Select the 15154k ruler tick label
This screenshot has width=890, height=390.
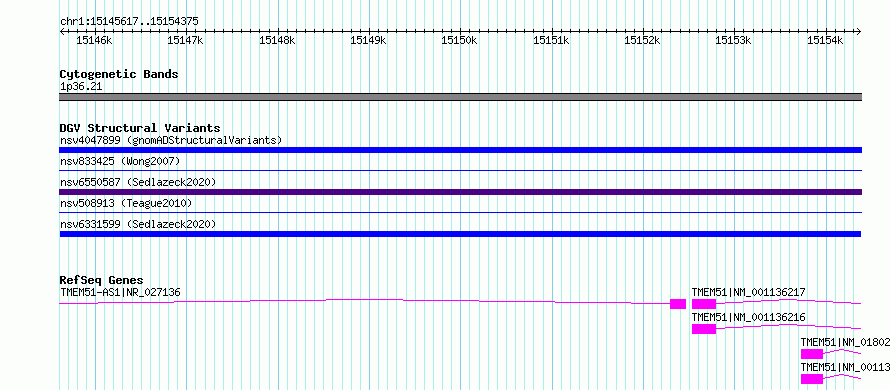coord(825,40)
